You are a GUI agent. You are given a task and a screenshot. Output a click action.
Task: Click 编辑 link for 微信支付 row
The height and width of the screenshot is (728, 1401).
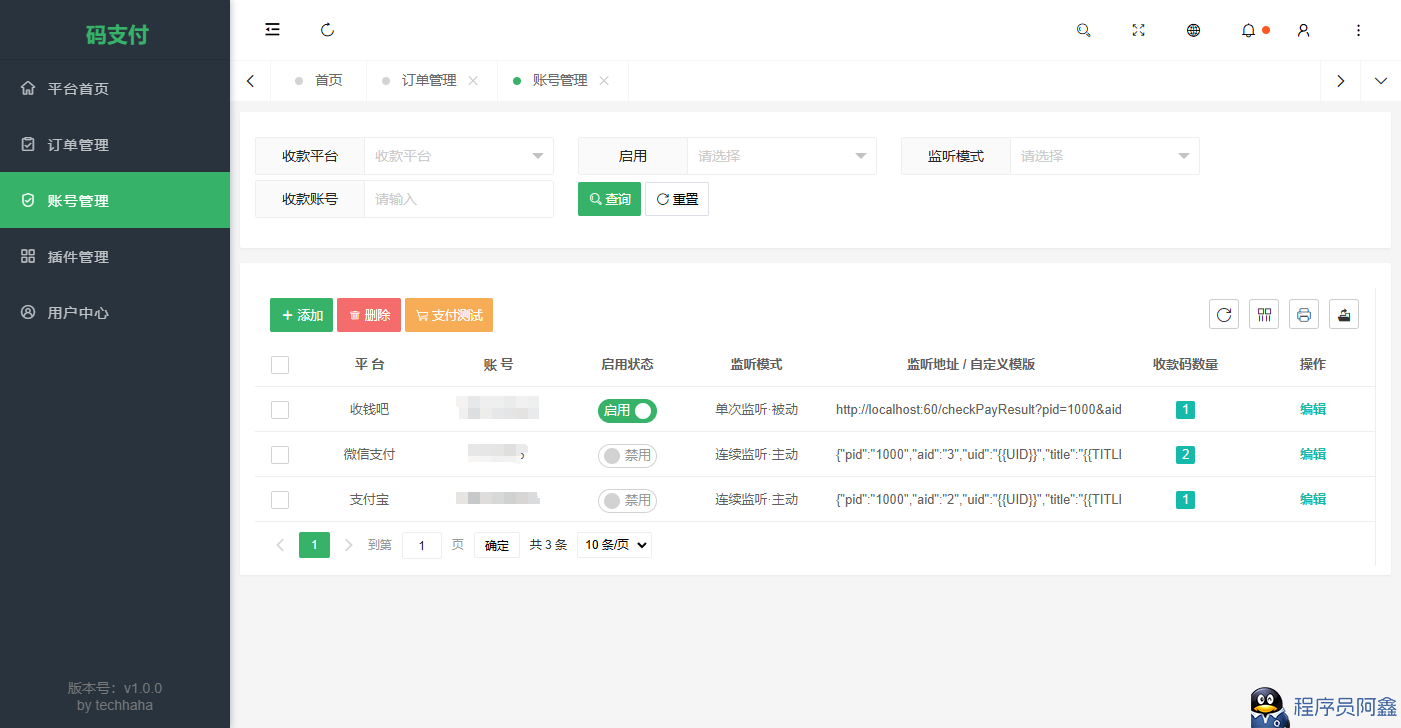tap(1313, 454)
